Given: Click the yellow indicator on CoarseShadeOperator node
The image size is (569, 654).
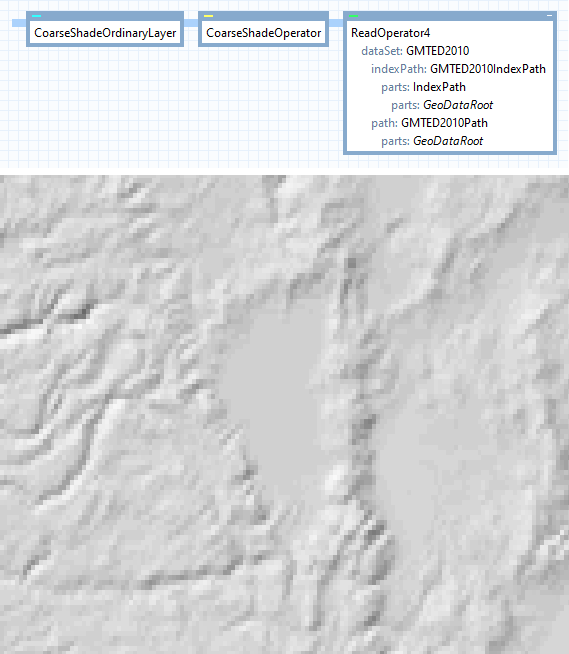Looking at the screenshot, I should click(208, 16).
